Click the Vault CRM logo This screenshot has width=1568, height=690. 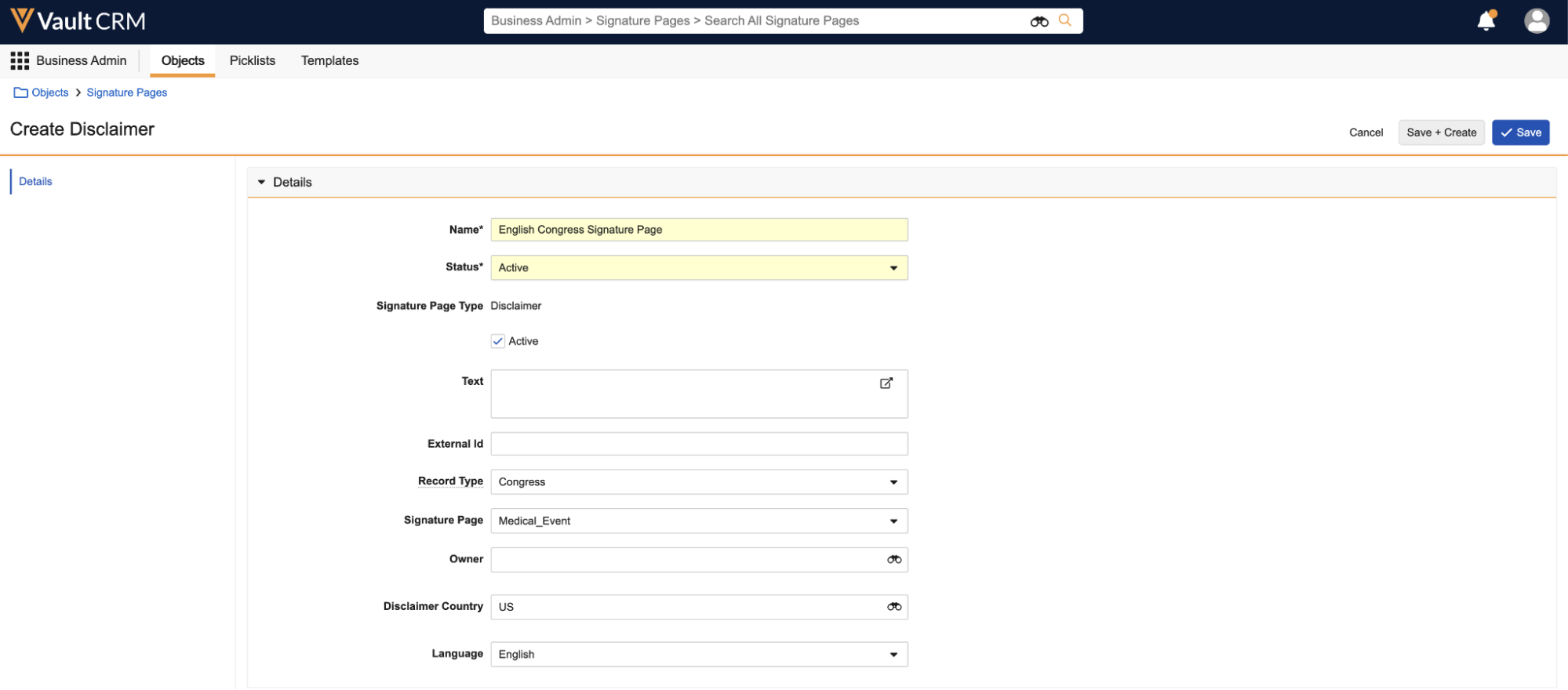pos(78,21)
